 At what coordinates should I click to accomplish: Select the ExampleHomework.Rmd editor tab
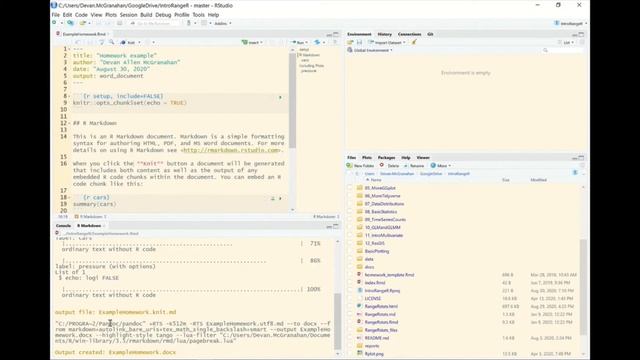click(84, 34)
